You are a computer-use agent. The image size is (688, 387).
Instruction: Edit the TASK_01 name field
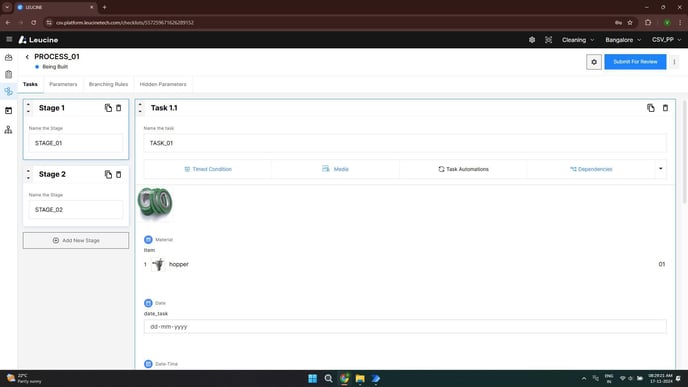coord(405,143)
